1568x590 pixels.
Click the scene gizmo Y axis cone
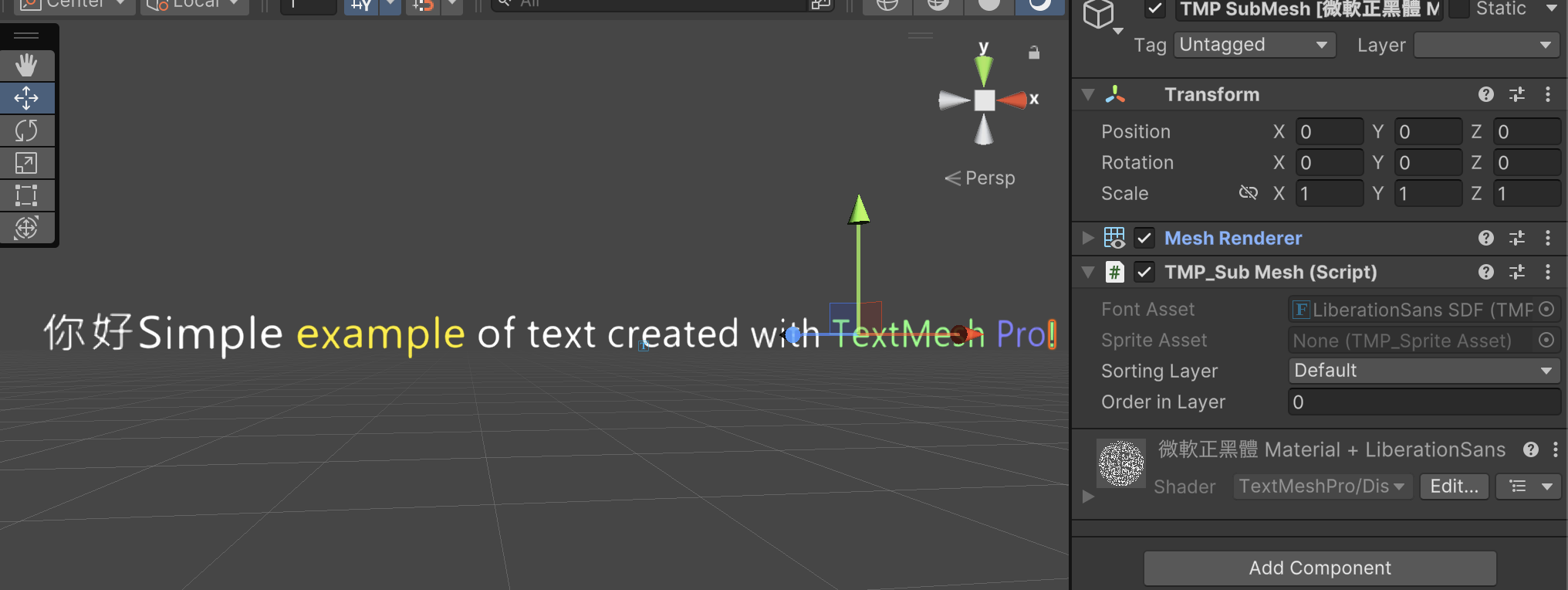tap(984, 70)
